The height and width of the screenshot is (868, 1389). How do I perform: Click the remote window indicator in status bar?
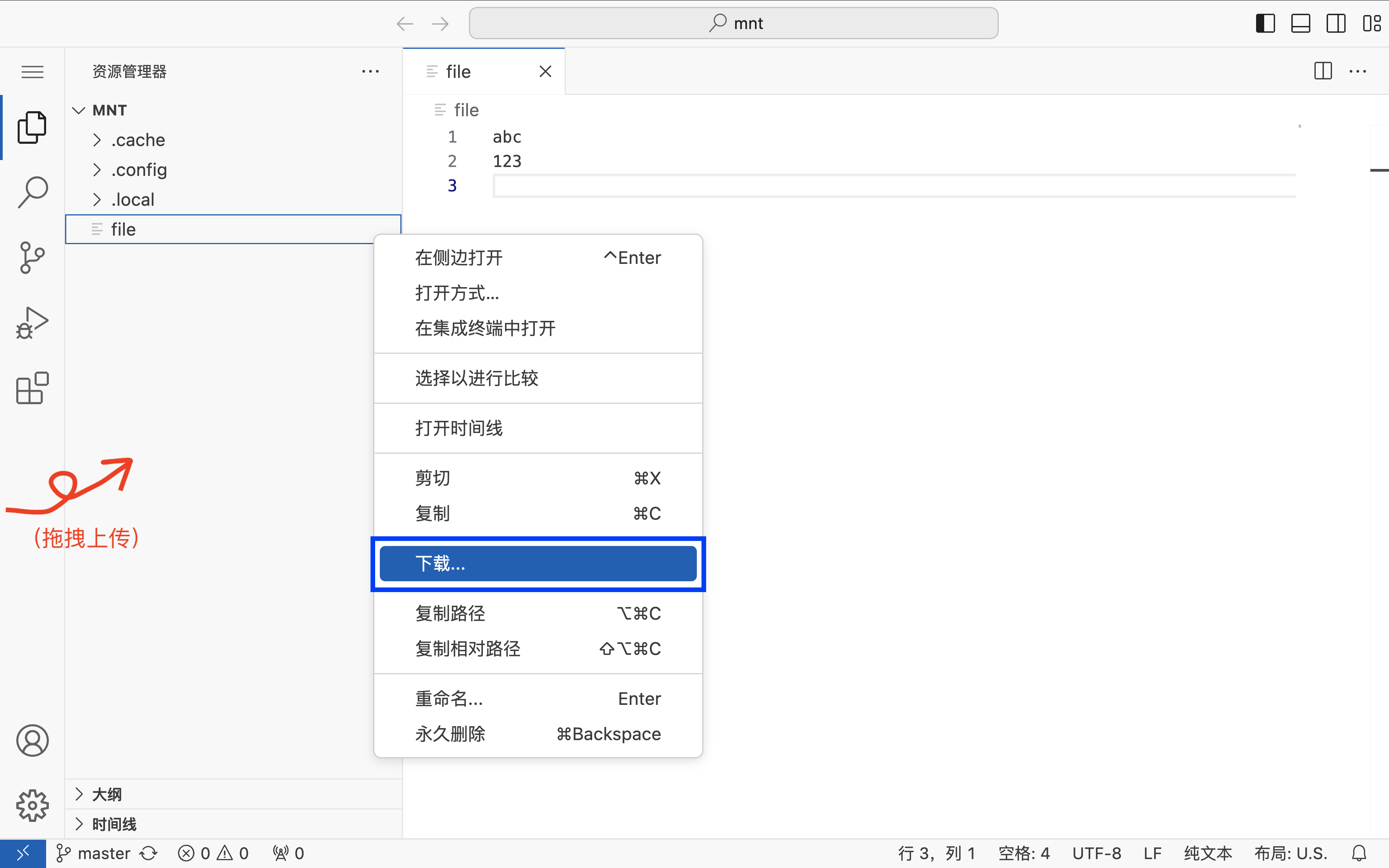23,854
